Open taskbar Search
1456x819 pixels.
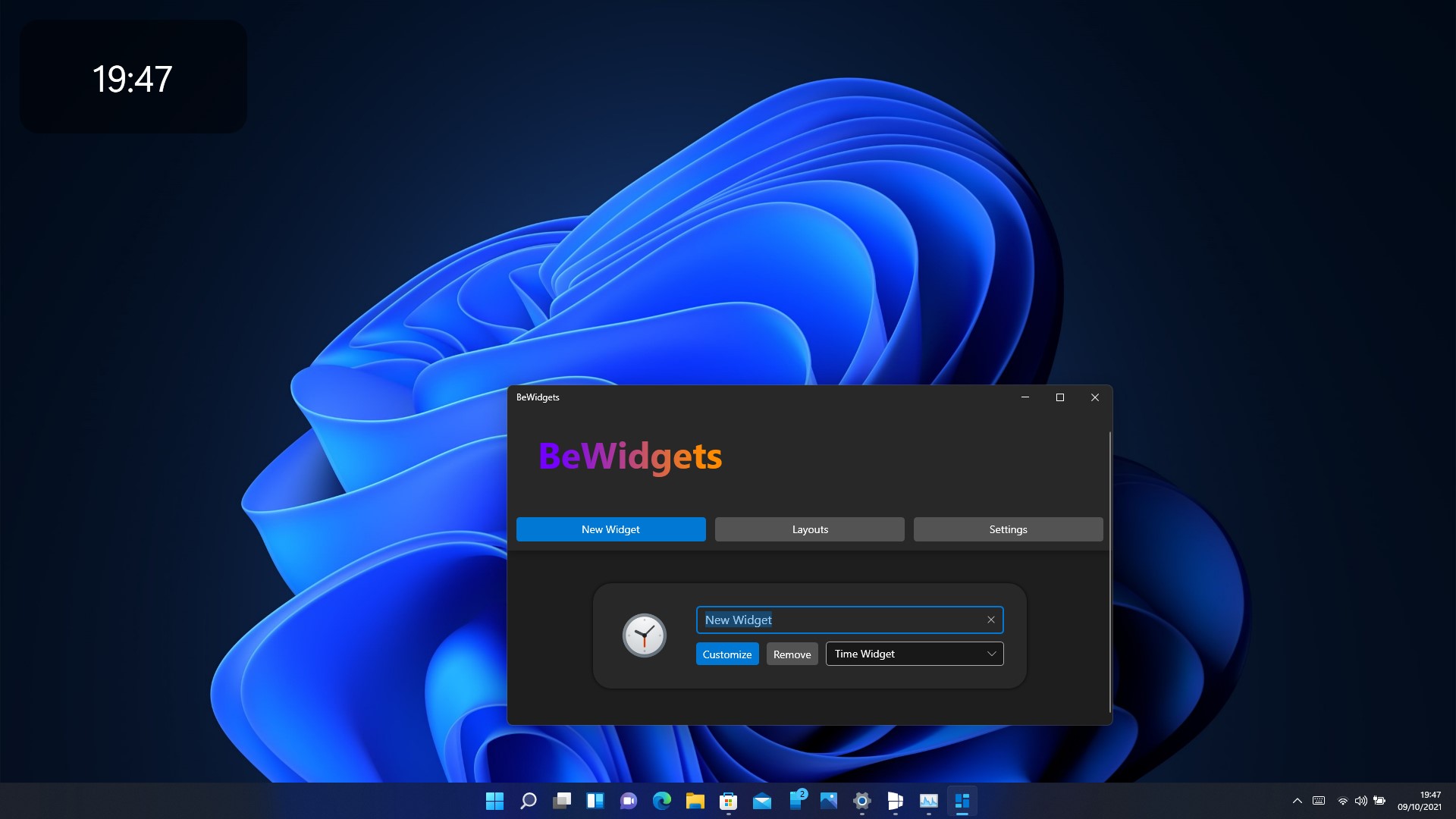[529, 801]
